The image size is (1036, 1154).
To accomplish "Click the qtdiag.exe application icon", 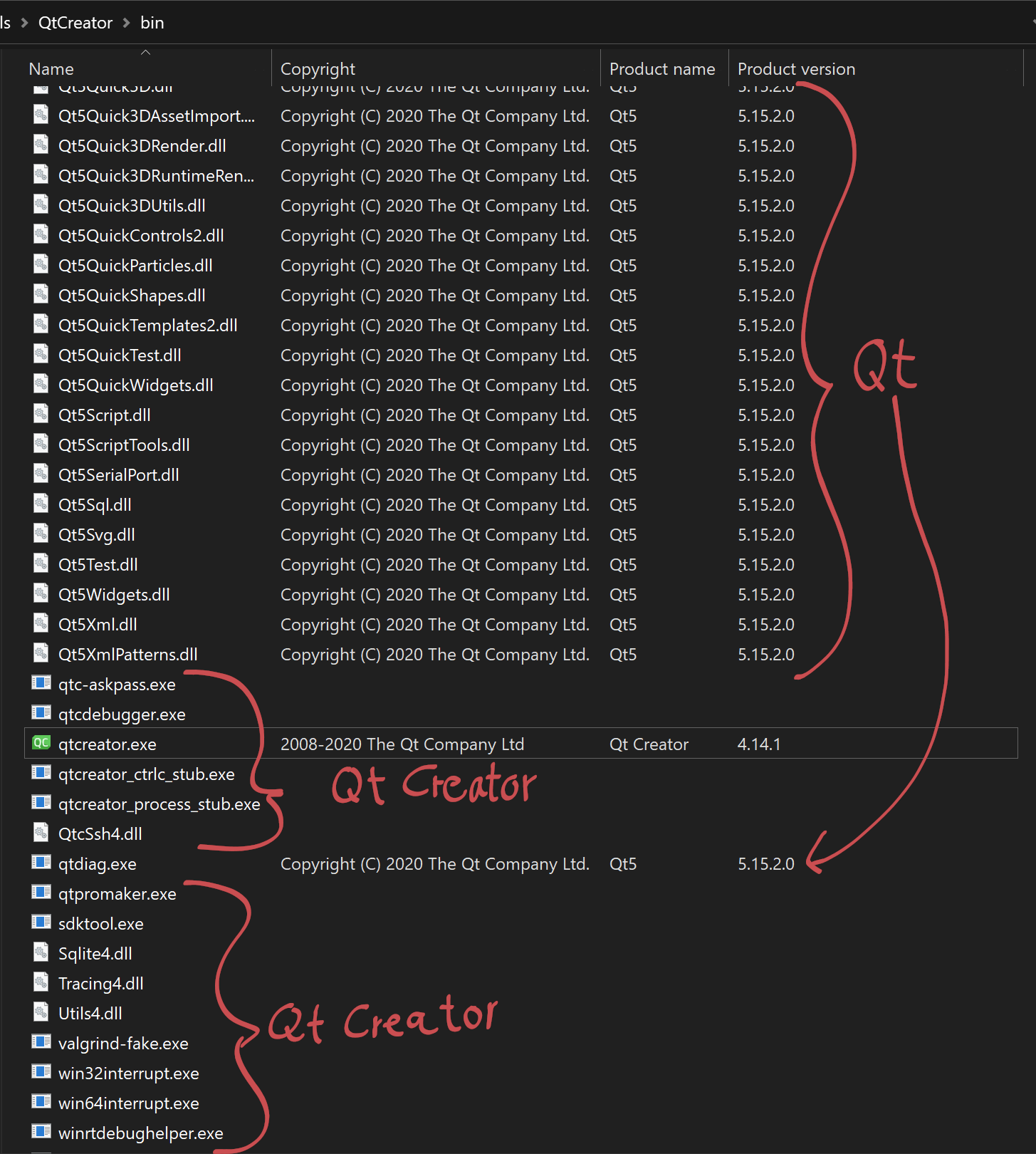I will tap(41, 863).
